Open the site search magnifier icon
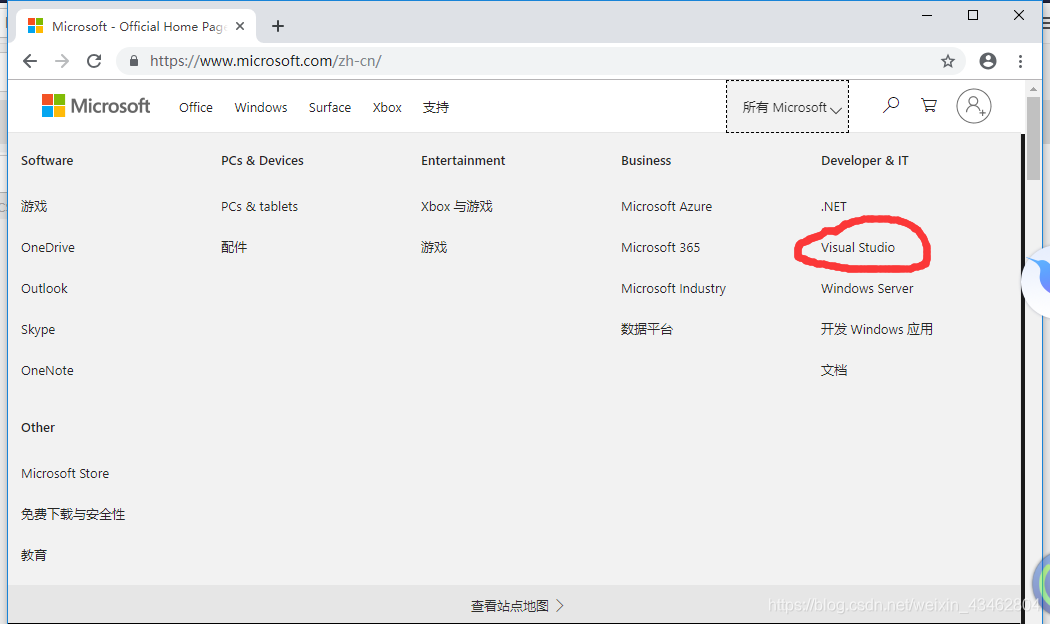 (x=891, y=105)
